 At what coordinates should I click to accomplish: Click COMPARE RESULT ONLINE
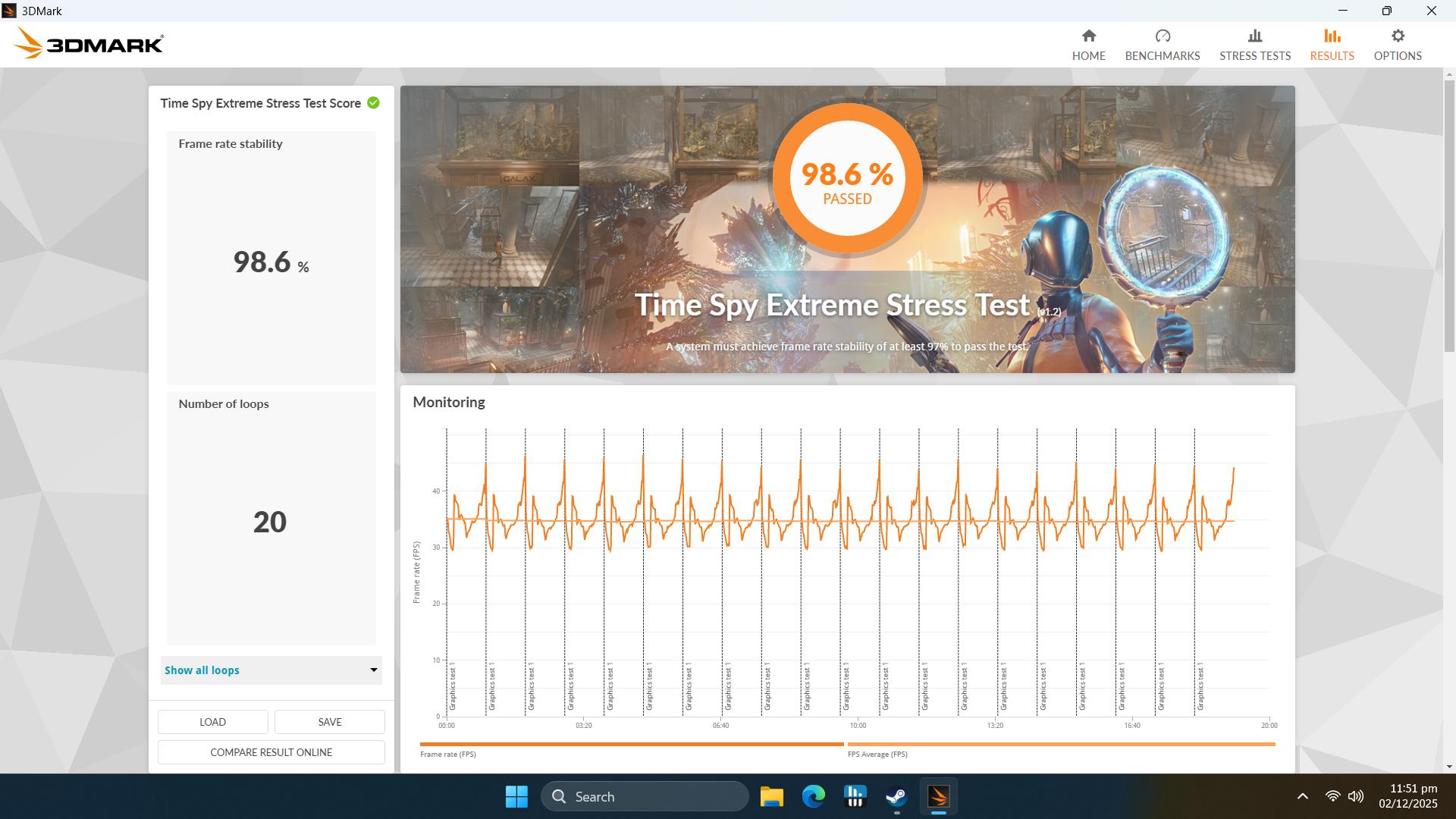[271, 752]
